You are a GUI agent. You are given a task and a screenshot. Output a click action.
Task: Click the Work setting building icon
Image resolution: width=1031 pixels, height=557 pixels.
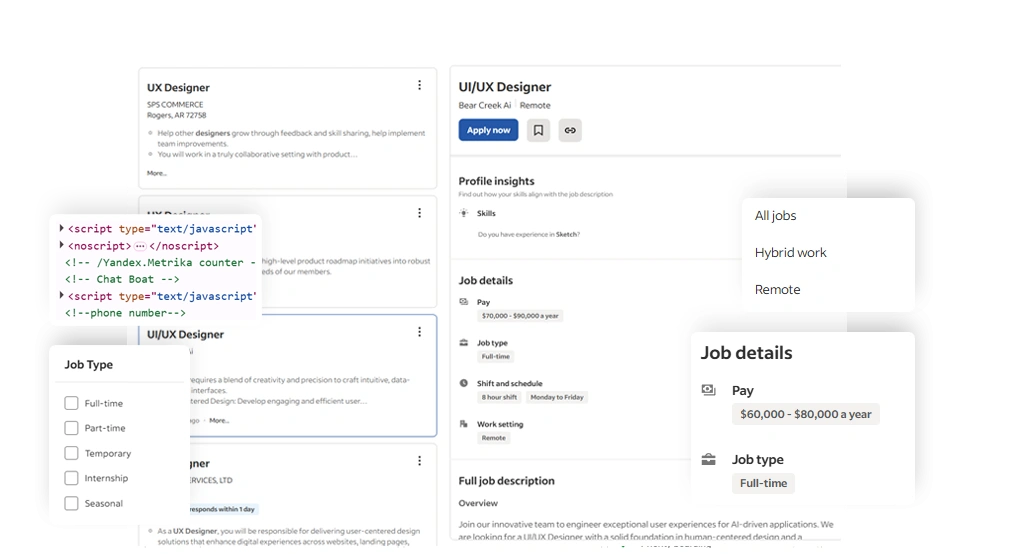click(464, 424)
